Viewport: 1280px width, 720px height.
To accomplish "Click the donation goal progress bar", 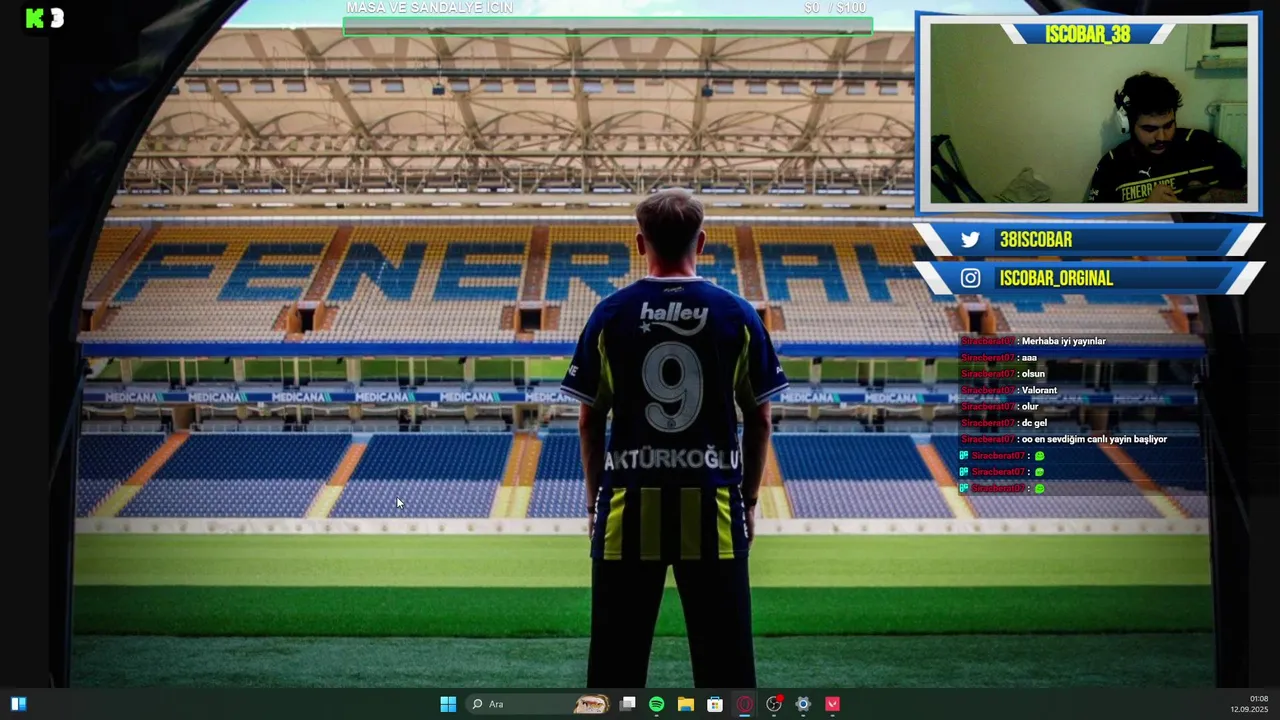I will click(607, 26).
